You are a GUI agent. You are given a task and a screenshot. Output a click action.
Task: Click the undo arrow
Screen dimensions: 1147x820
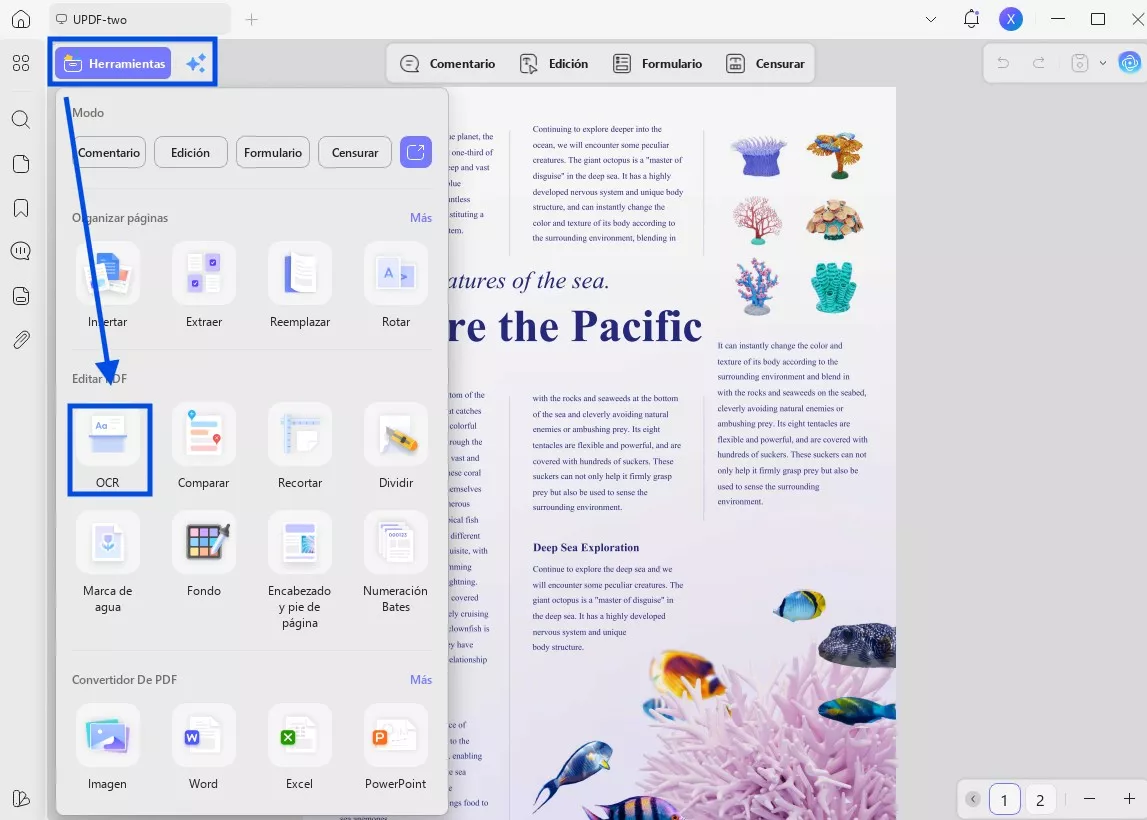coord(1003,64)
